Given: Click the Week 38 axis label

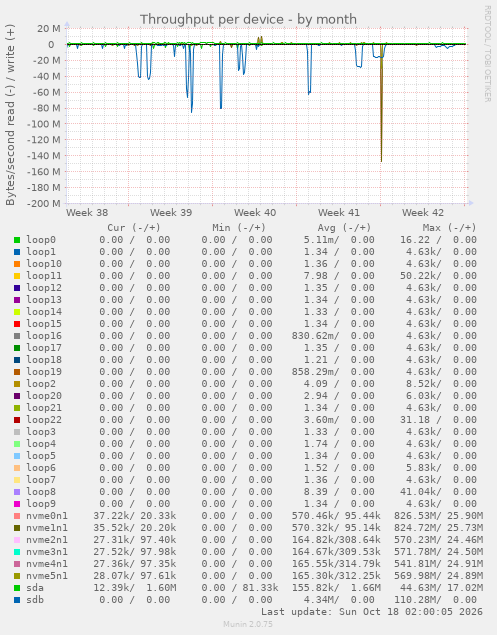Looking at the screenshot, I should [87, 213].
